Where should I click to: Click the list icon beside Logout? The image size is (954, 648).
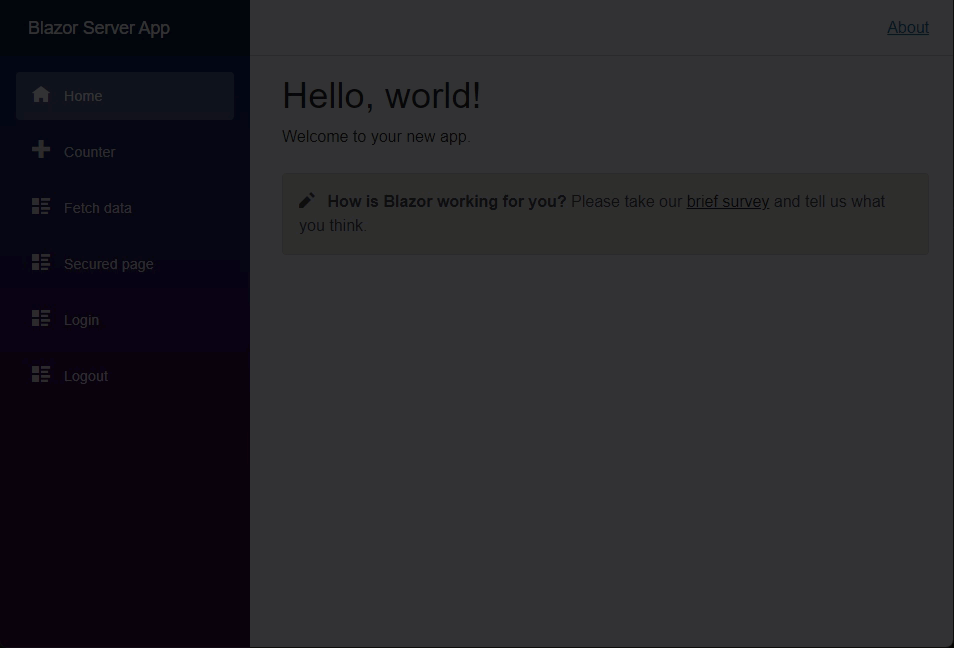pyautogui.click(x=41, y=374)
